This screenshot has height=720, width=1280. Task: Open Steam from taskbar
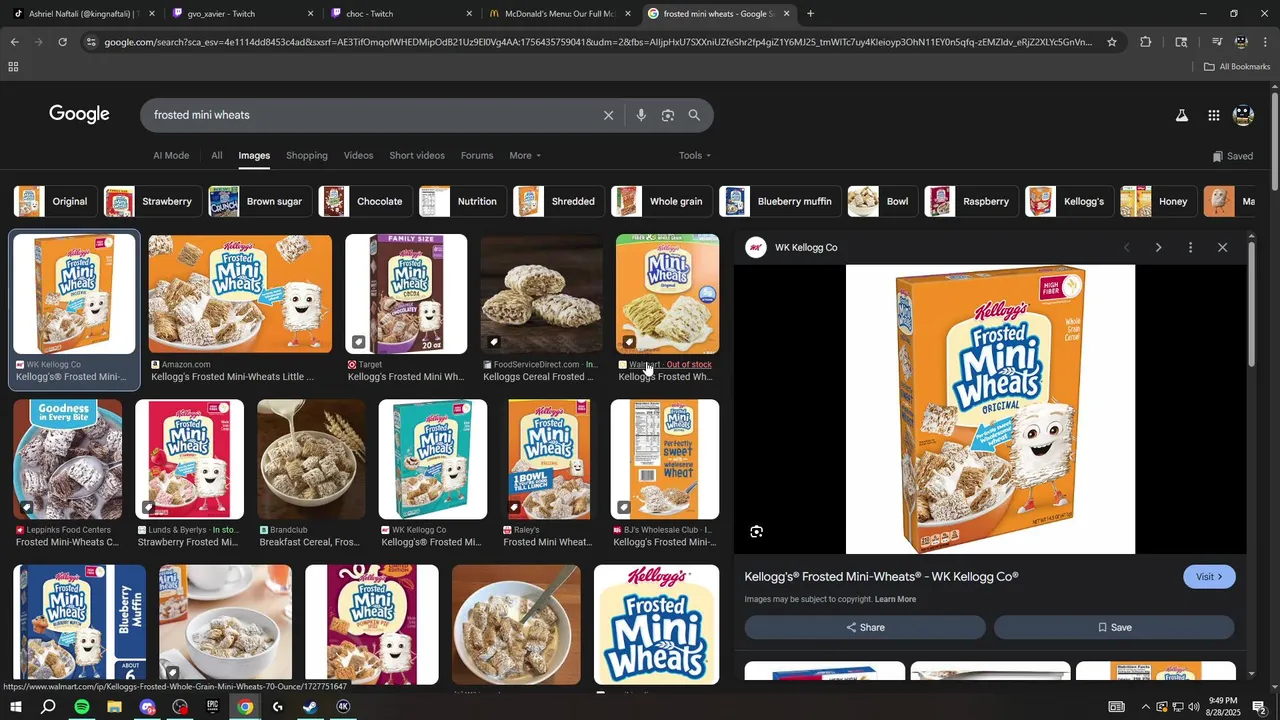click(310, 707)
